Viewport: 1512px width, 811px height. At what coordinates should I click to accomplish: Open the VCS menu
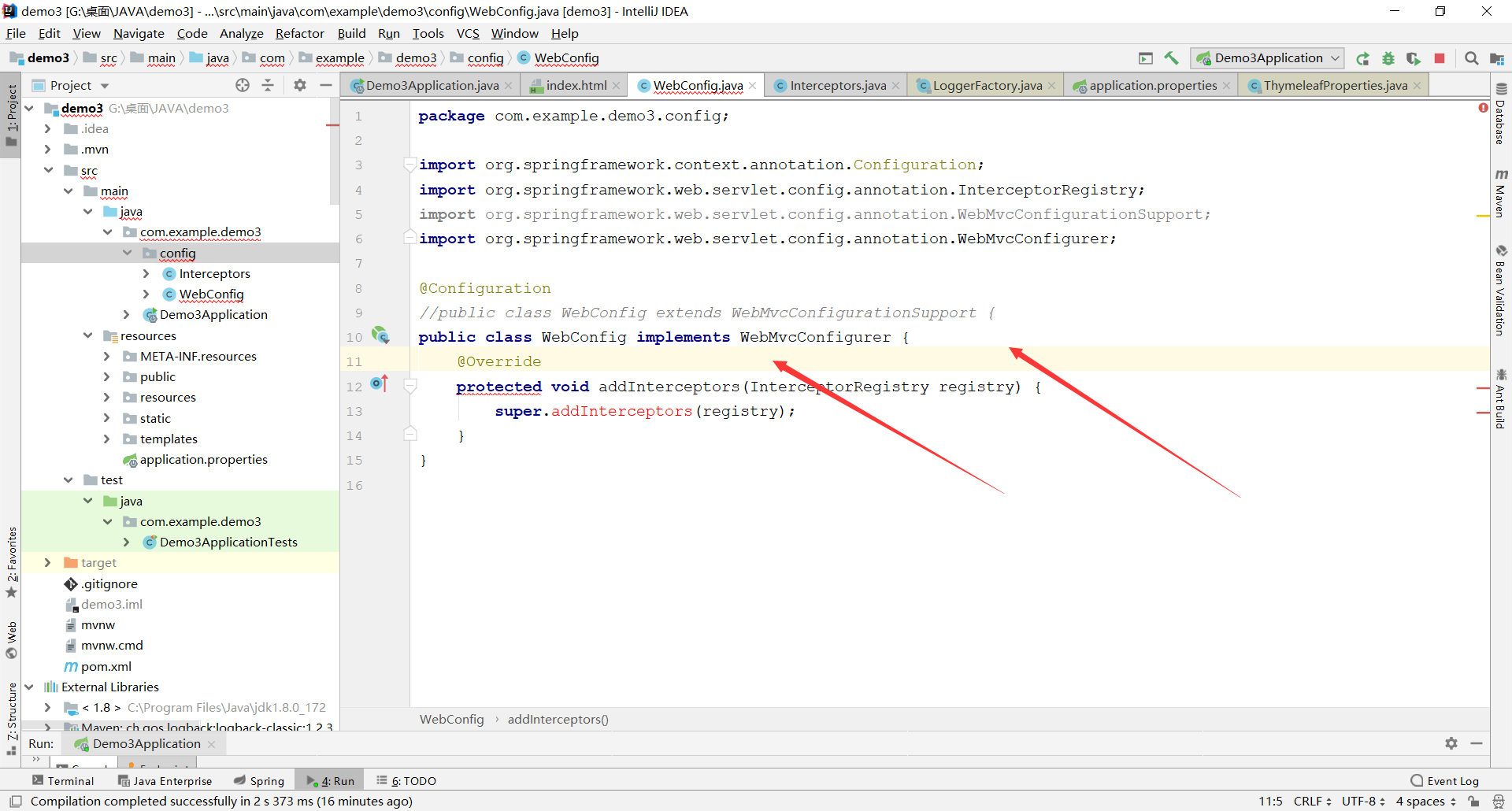coord(468,33)
